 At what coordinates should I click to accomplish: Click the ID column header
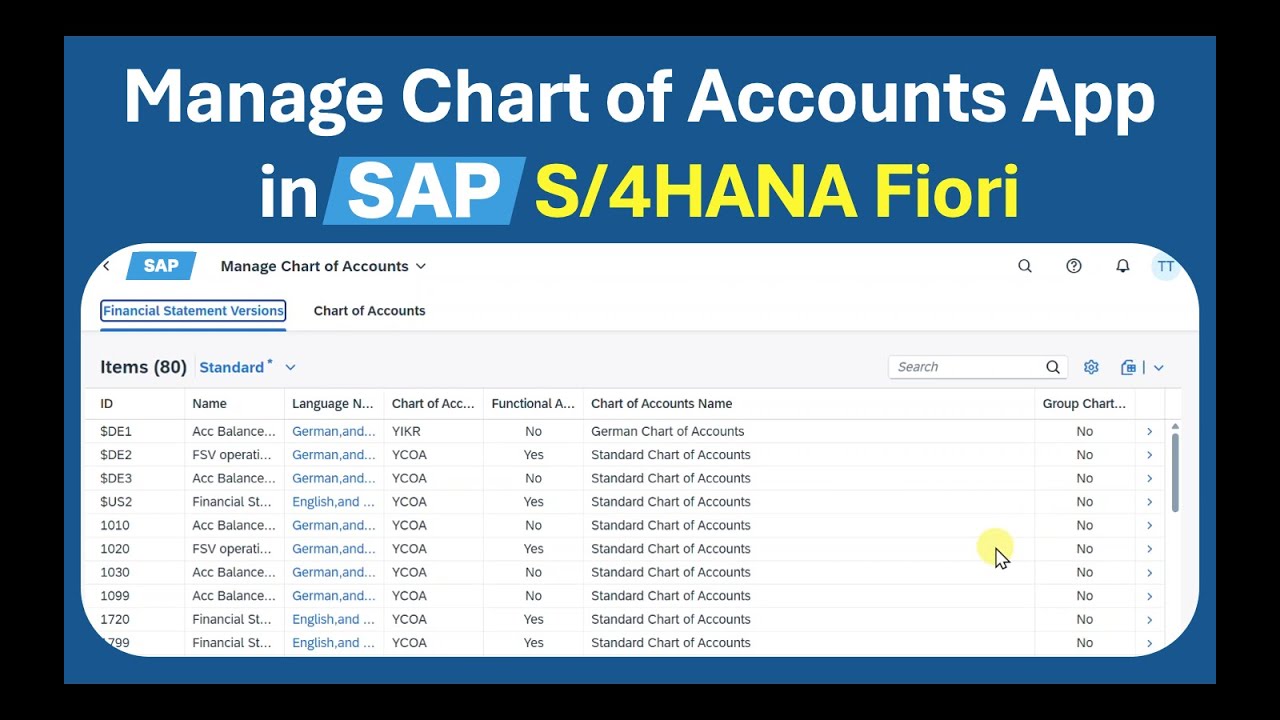[134, 404]
